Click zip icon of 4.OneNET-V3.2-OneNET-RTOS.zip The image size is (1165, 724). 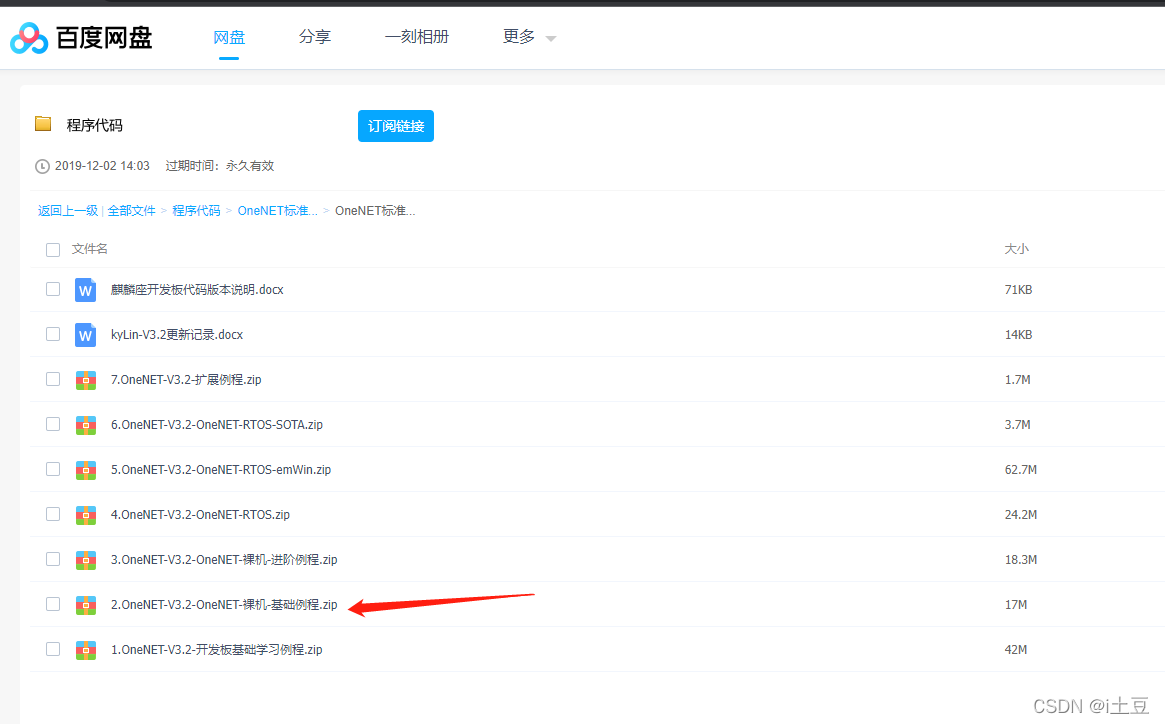(x=85, y=515)
